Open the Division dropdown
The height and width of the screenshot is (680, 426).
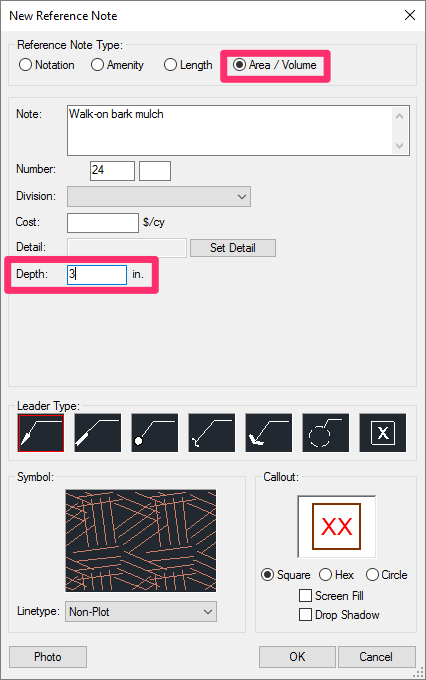click(159, 196)
